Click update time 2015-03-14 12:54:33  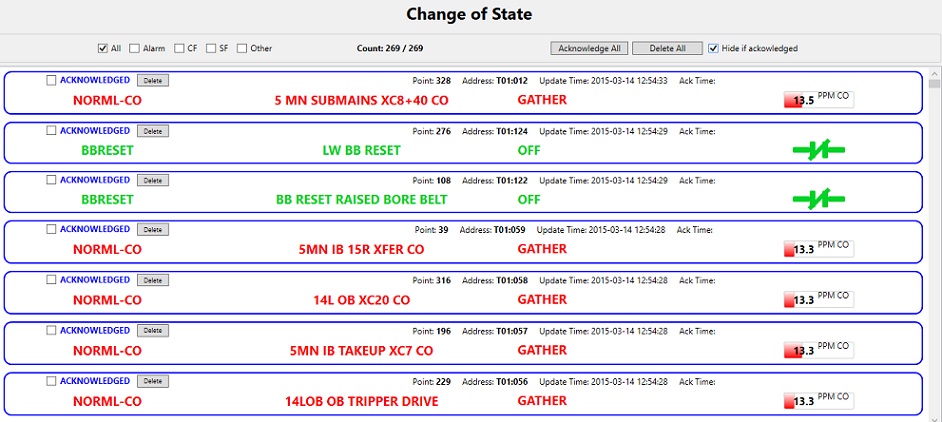630,81
